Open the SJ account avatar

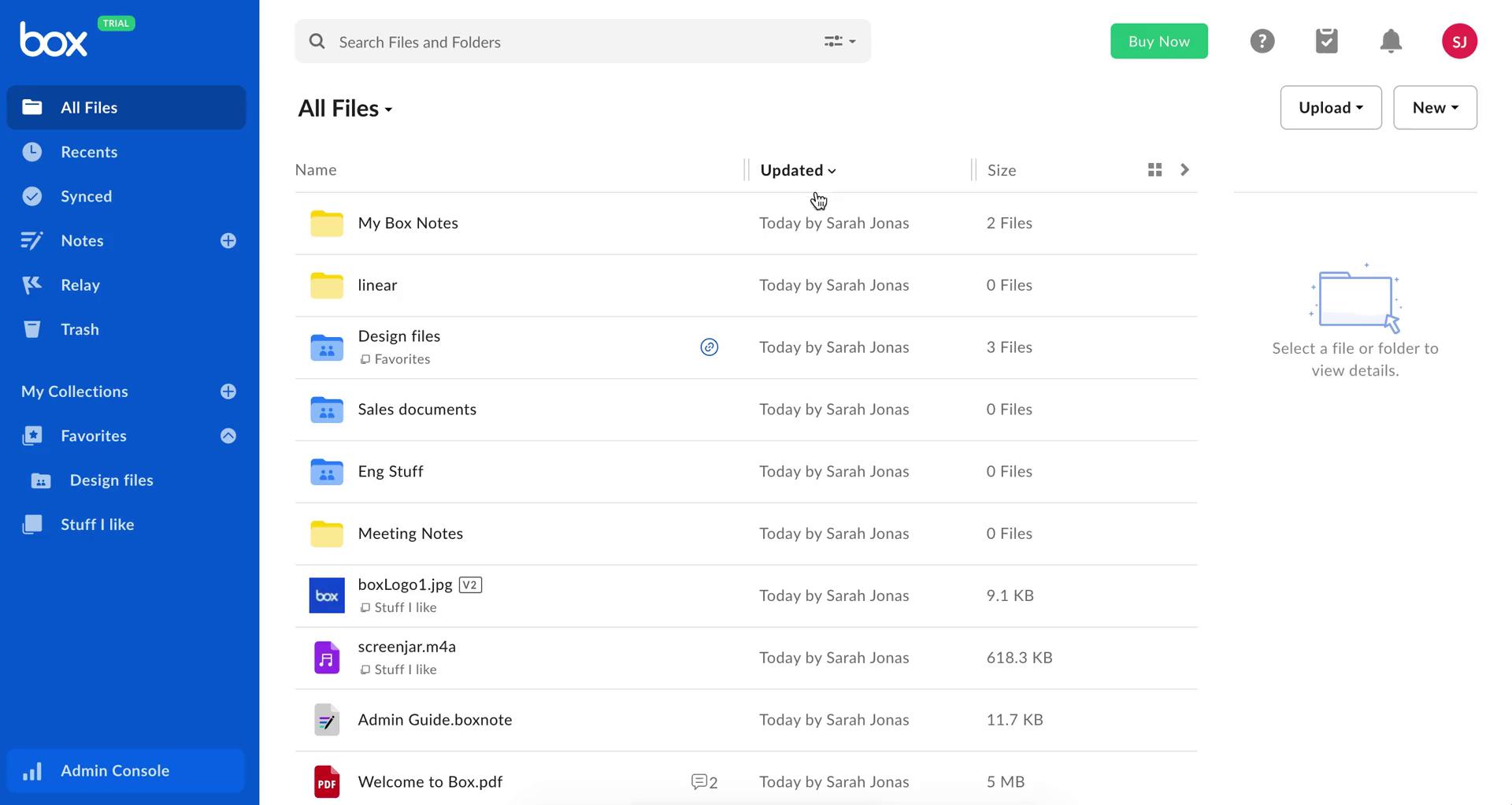coord(1459,41)
